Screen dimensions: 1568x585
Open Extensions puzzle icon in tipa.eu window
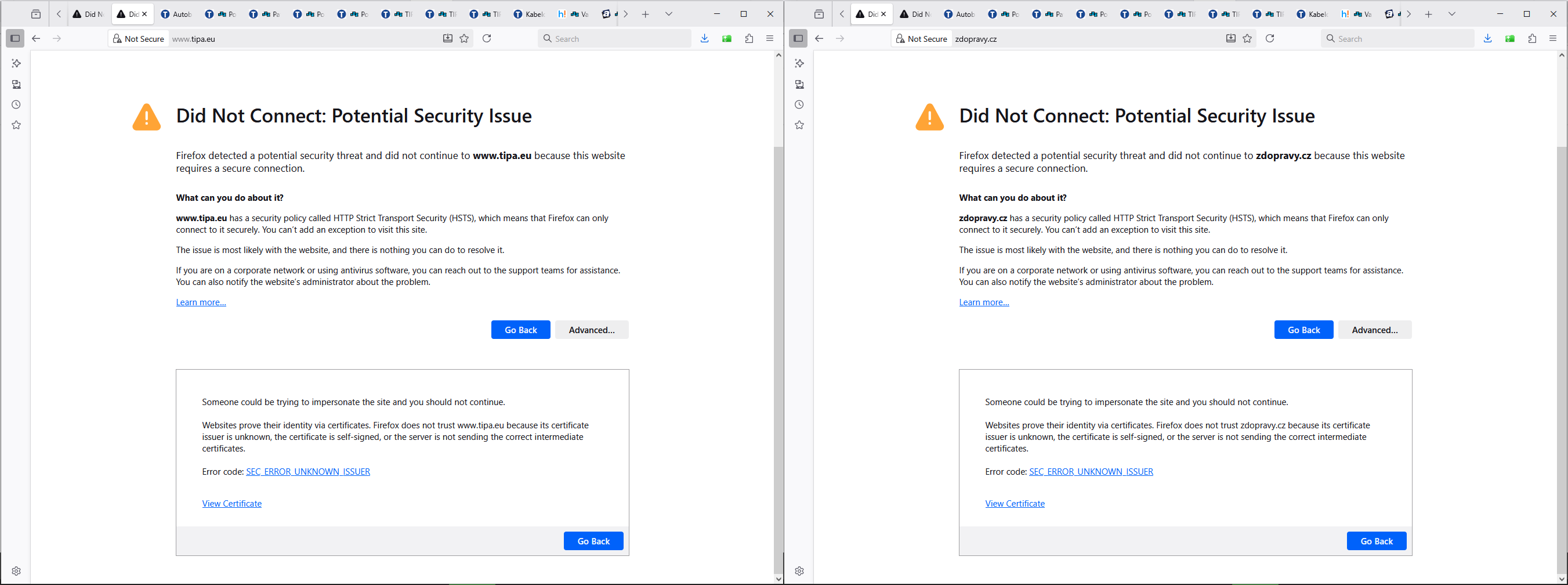pyautogui.click(x=749, y=38)
